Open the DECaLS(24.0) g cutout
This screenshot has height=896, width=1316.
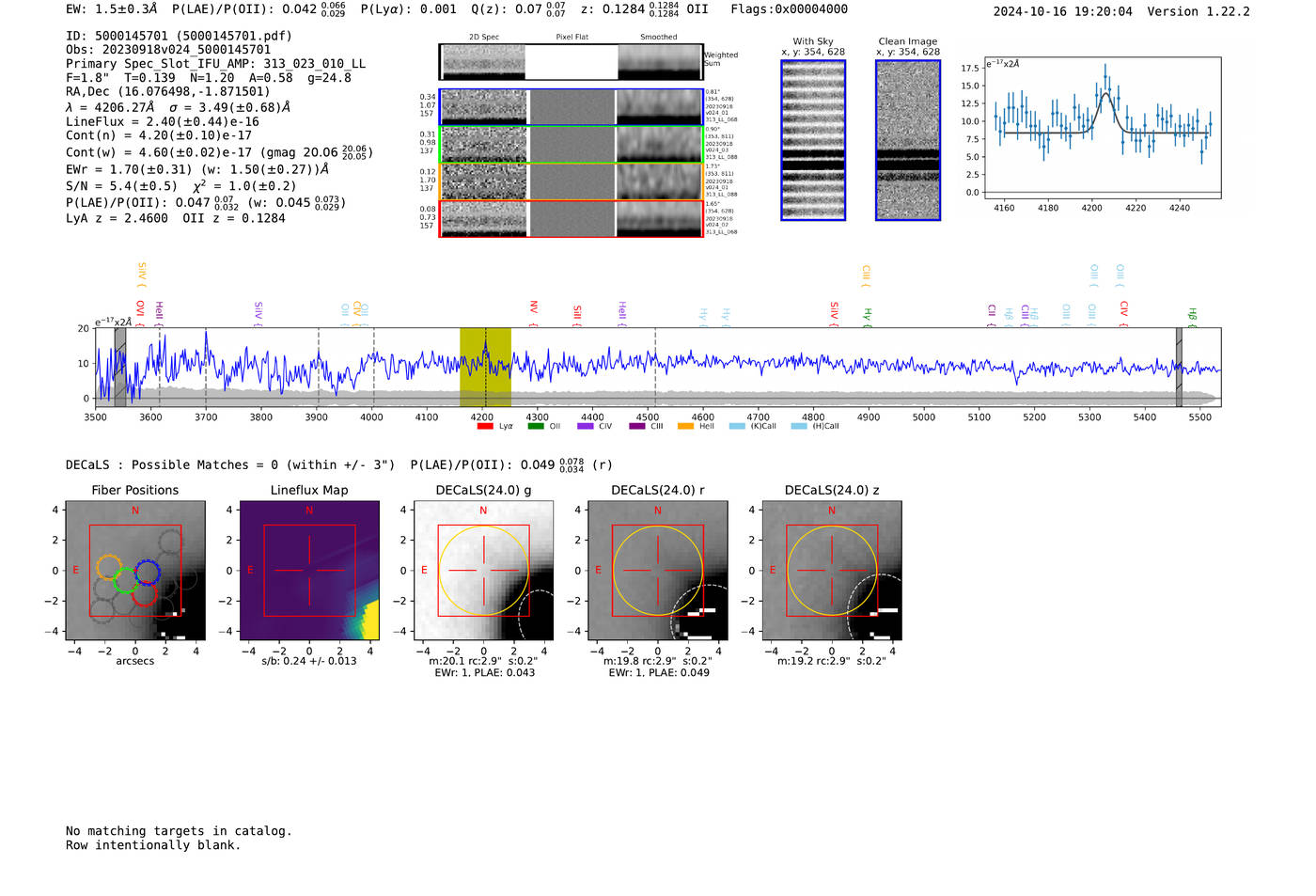[484, 571]
